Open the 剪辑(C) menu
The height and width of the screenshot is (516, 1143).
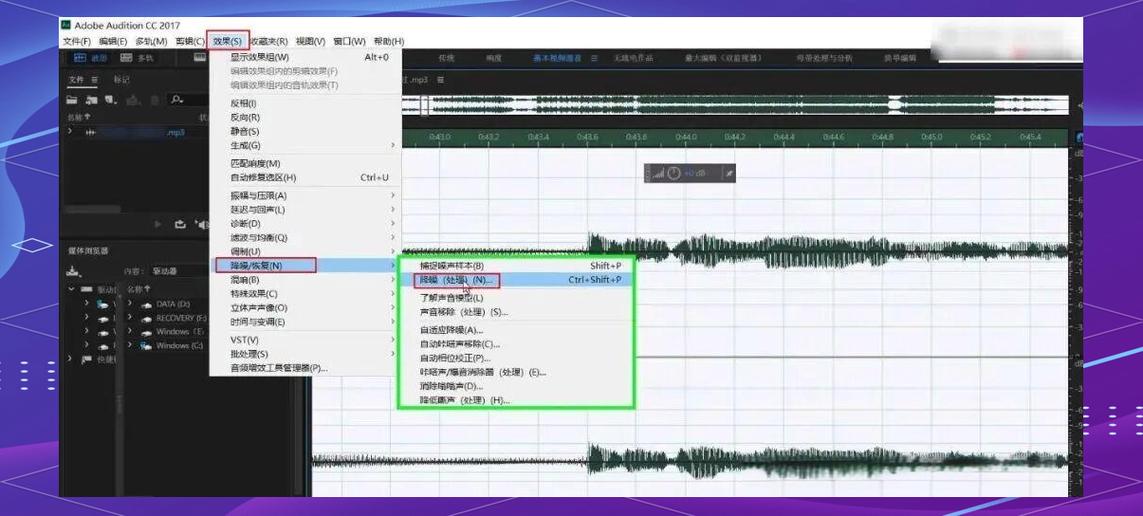[x=190, y=42]
